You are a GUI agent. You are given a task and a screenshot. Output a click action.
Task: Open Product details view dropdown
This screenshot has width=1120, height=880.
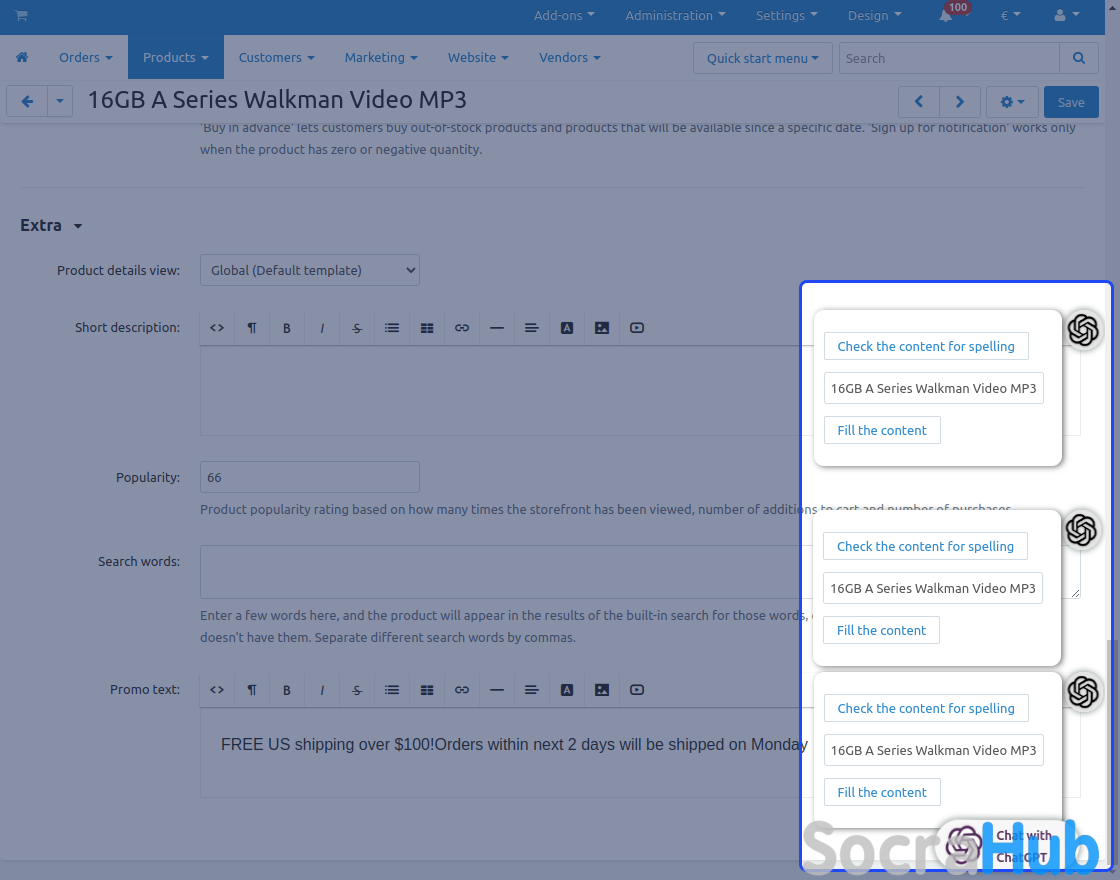[x=310, y=270]
